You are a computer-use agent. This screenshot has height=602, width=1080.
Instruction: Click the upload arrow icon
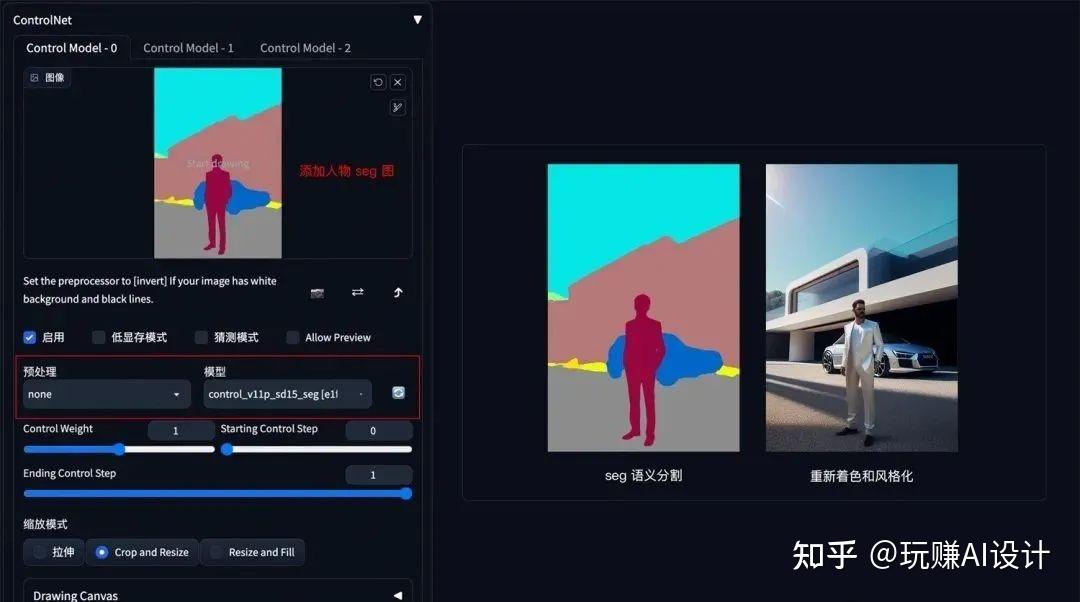tap(397, 292)
